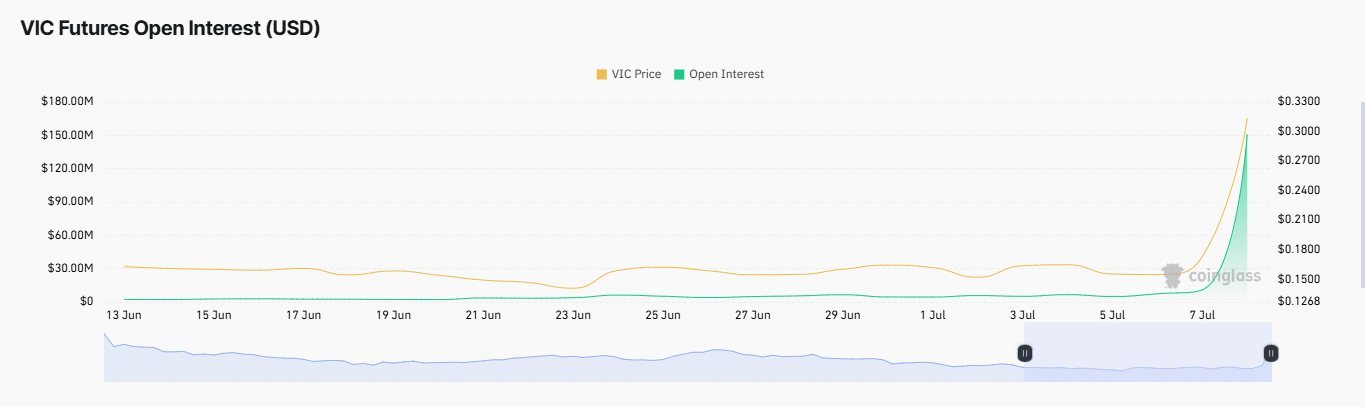Image resolution: width=1365 pixels, height=407 pixels.
Task: Click the $0.1268 right axis label
Action: 1298,301
